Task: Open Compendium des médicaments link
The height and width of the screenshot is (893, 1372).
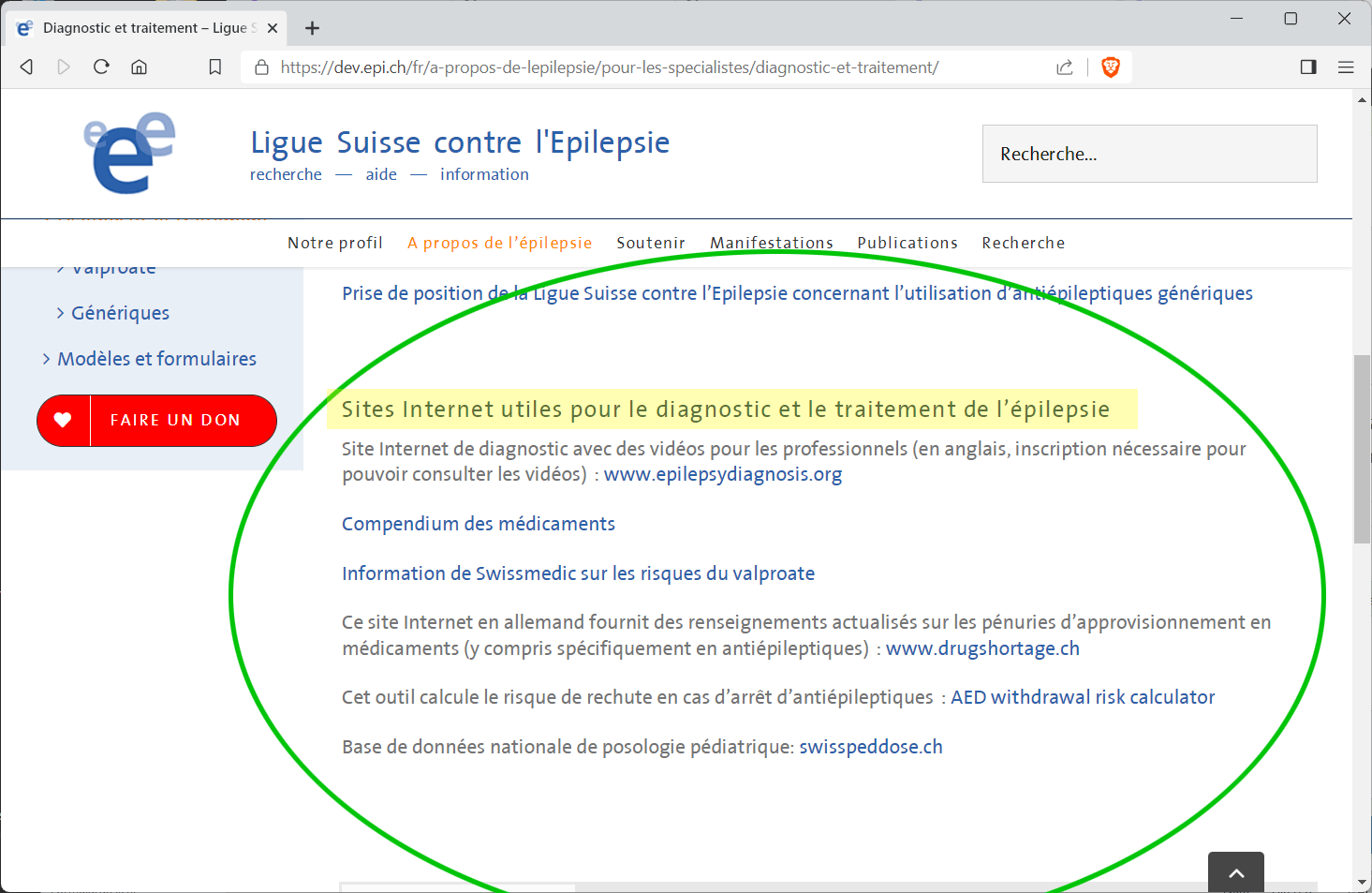Action: tap(479, 524)
